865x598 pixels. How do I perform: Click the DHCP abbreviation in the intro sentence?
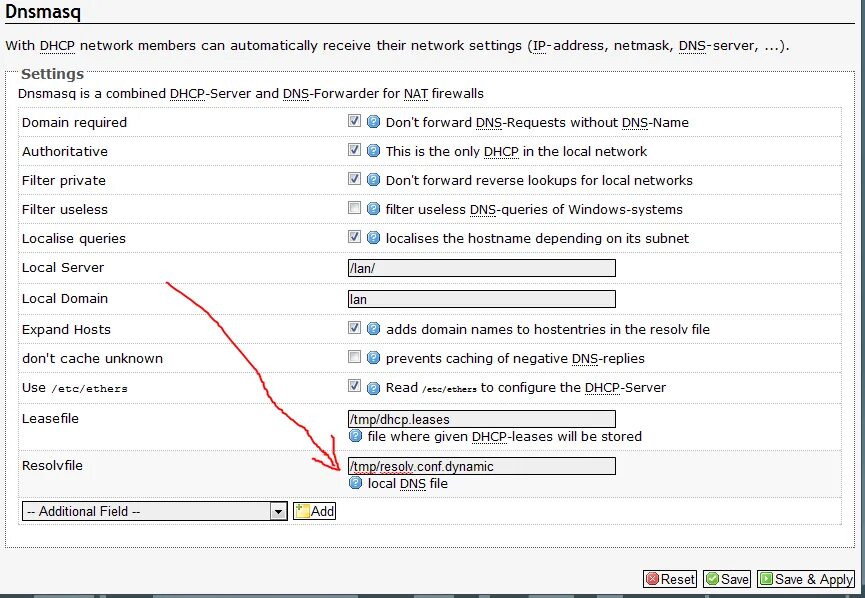pos(57,45)
